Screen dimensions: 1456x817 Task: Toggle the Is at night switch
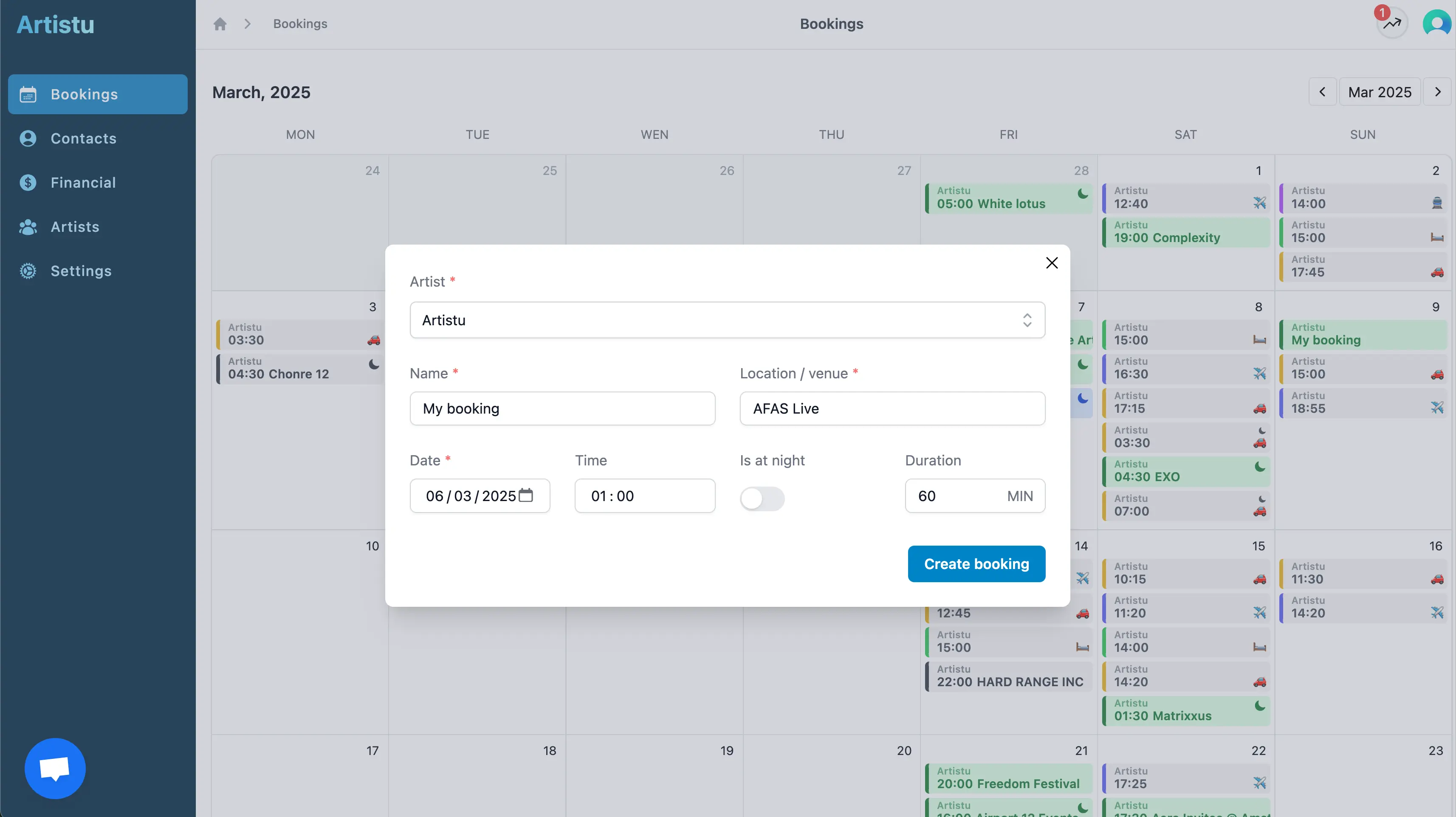[x=762, y=499]
